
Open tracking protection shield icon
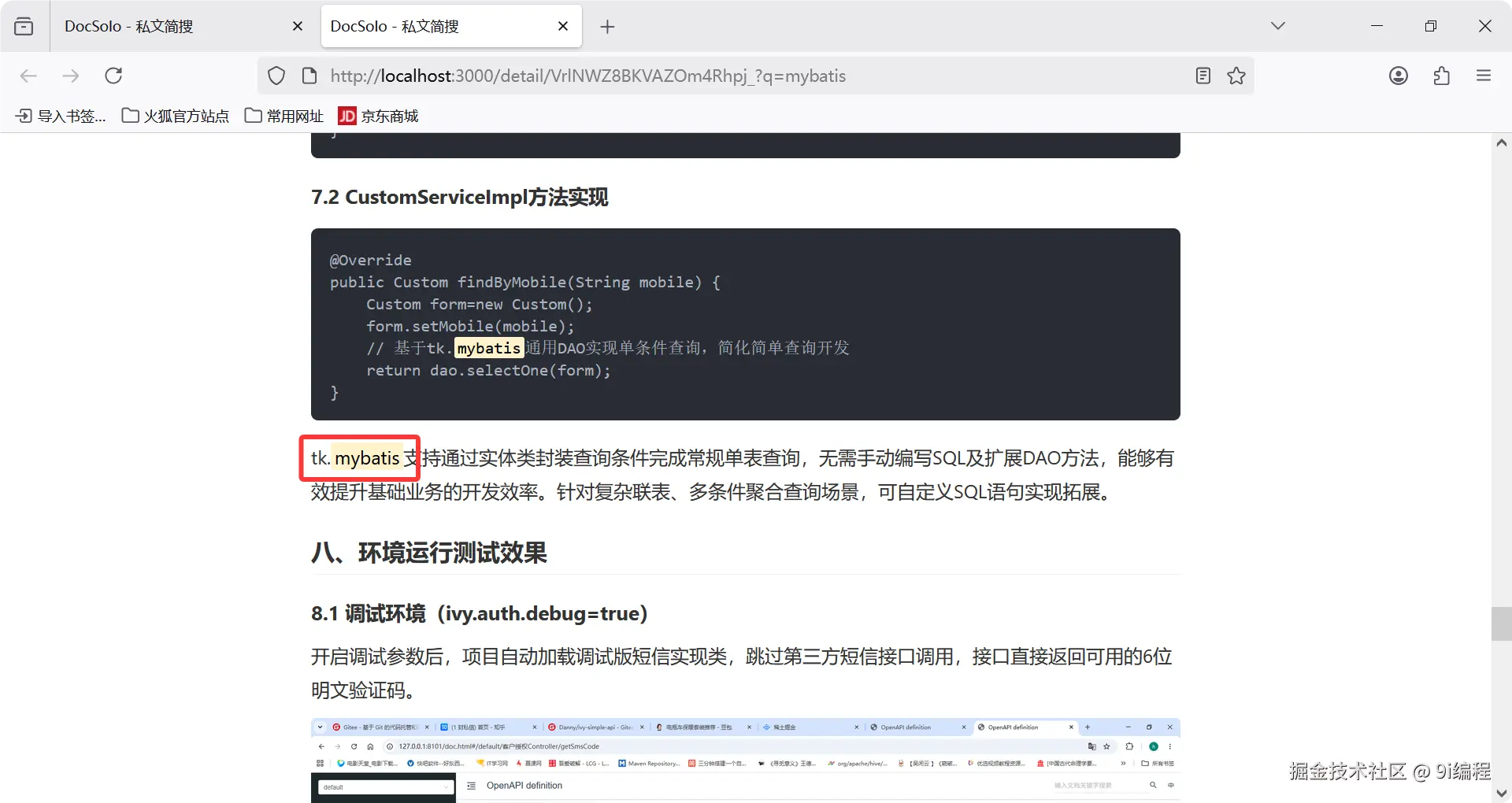click(x=276, y=76)
